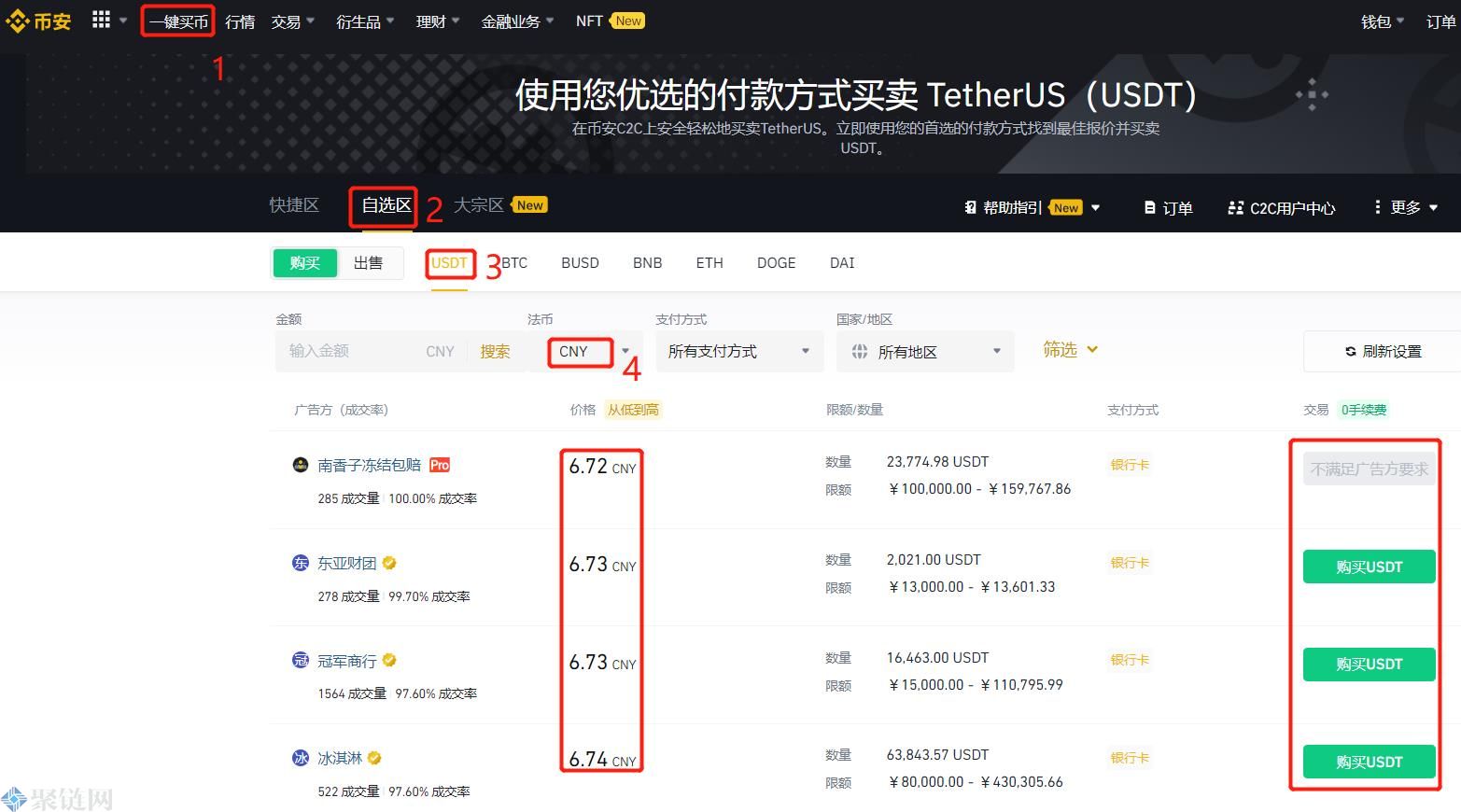Image resolution: width=1461 pixels, height=812 pixels.
Task: Expand the 更多 menu
Action: click(1406, 207)
